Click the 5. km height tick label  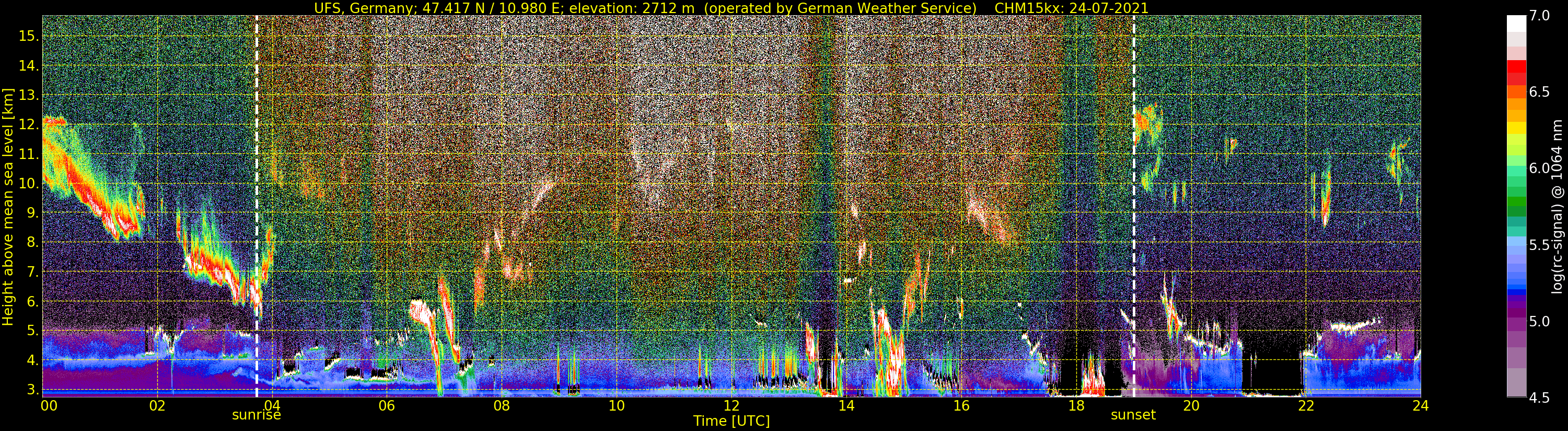pos(33,331)
